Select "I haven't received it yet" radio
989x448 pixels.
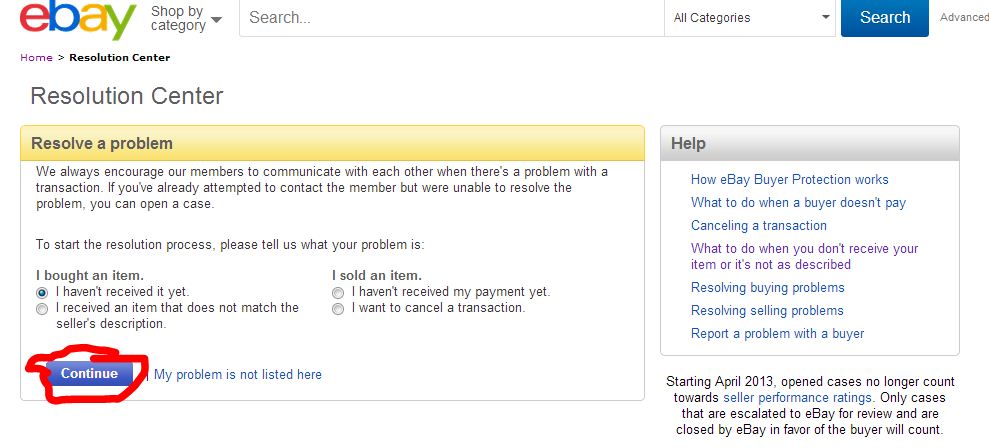42,292
